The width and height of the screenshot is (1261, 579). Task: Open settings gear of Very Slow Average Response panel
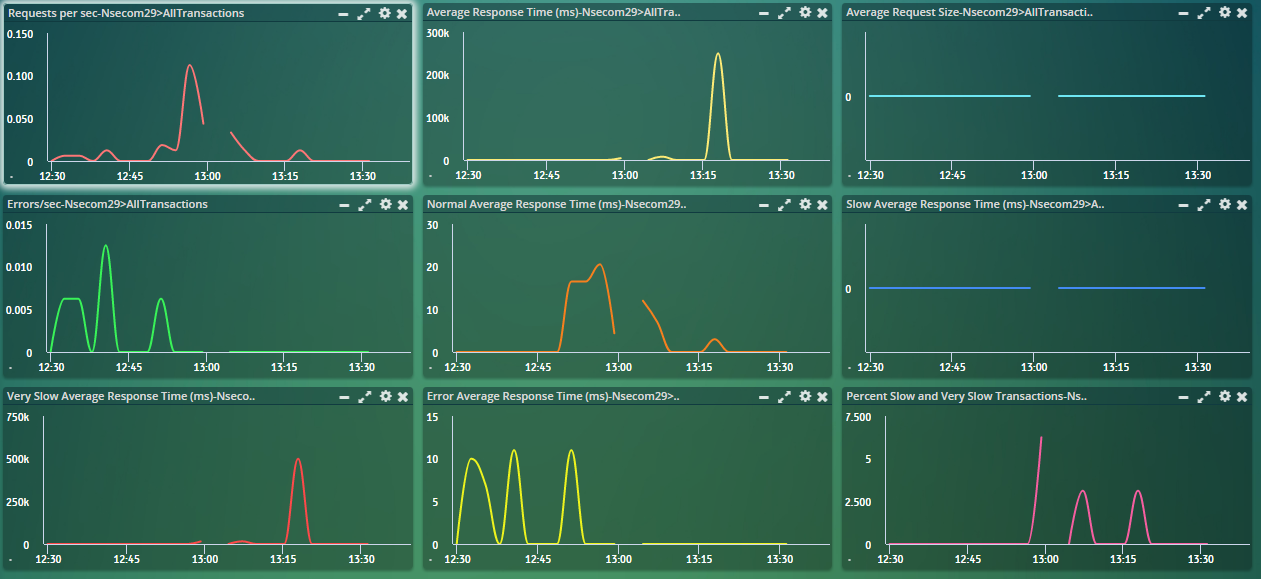click(x=385, y=396)
